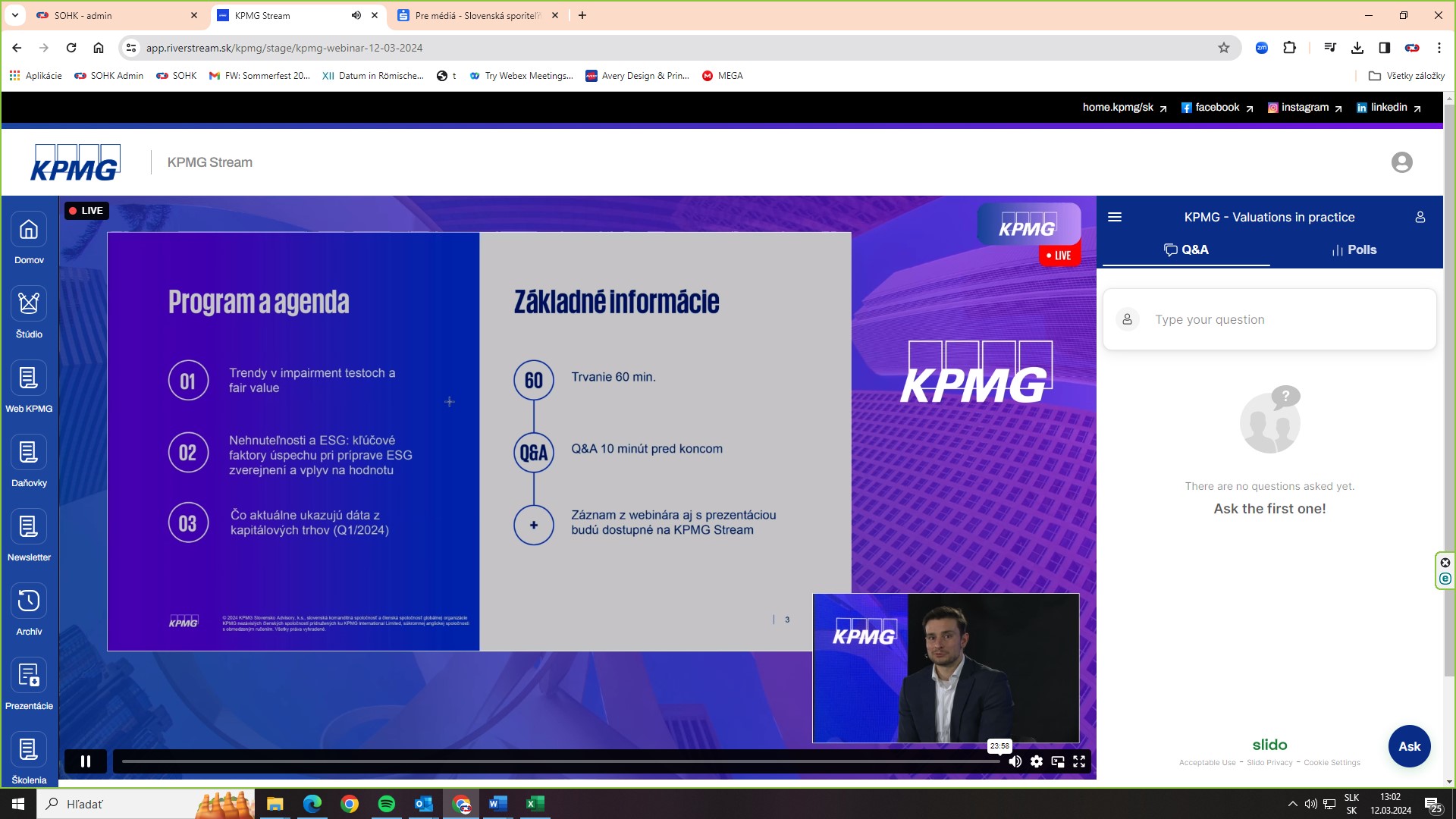Show hidden system tray icons
The width and height of the screenshot is (1456, 819).
click(x=1292, y=804)
